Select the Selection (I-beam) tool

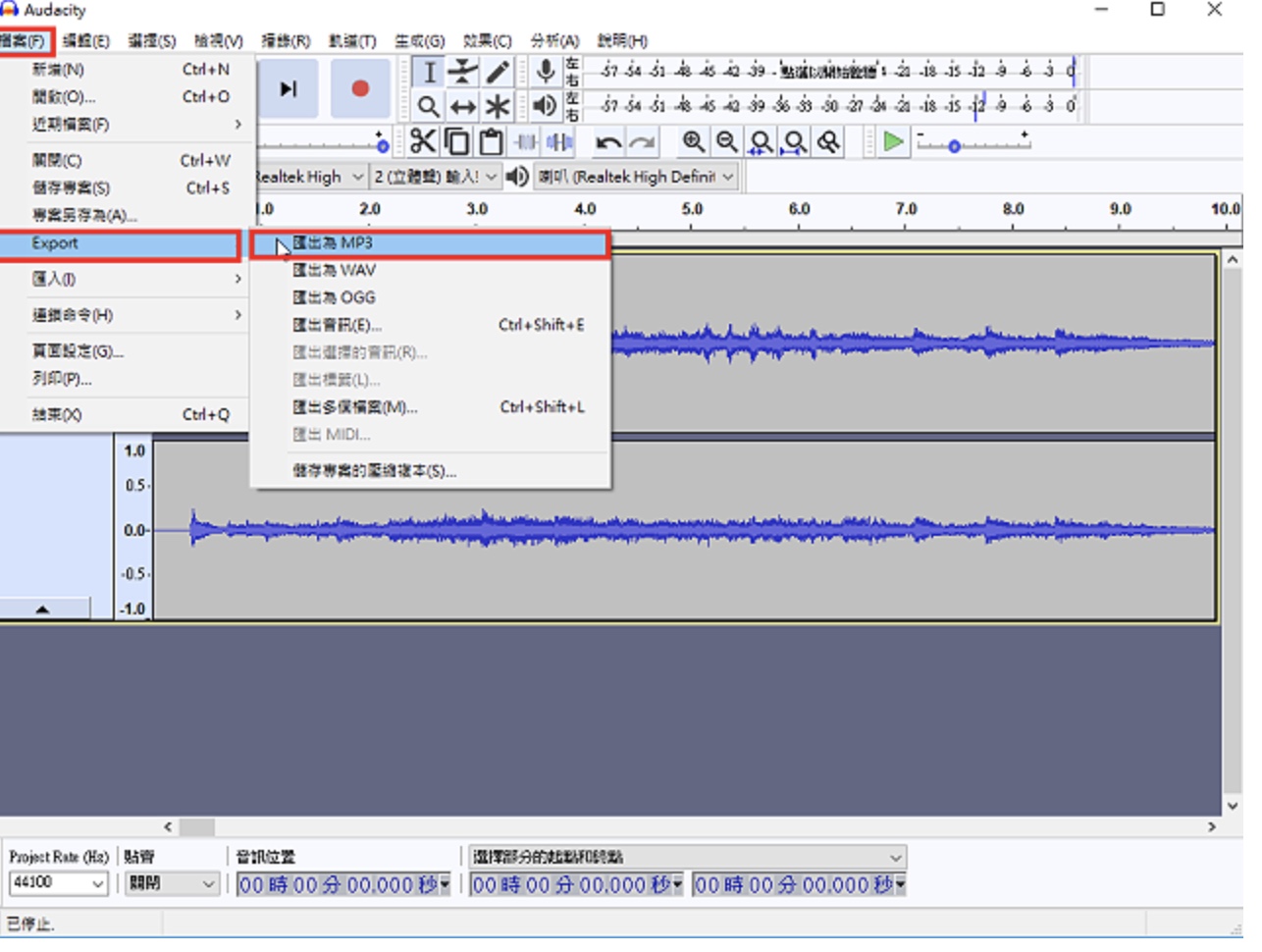[x=429, y=73]
